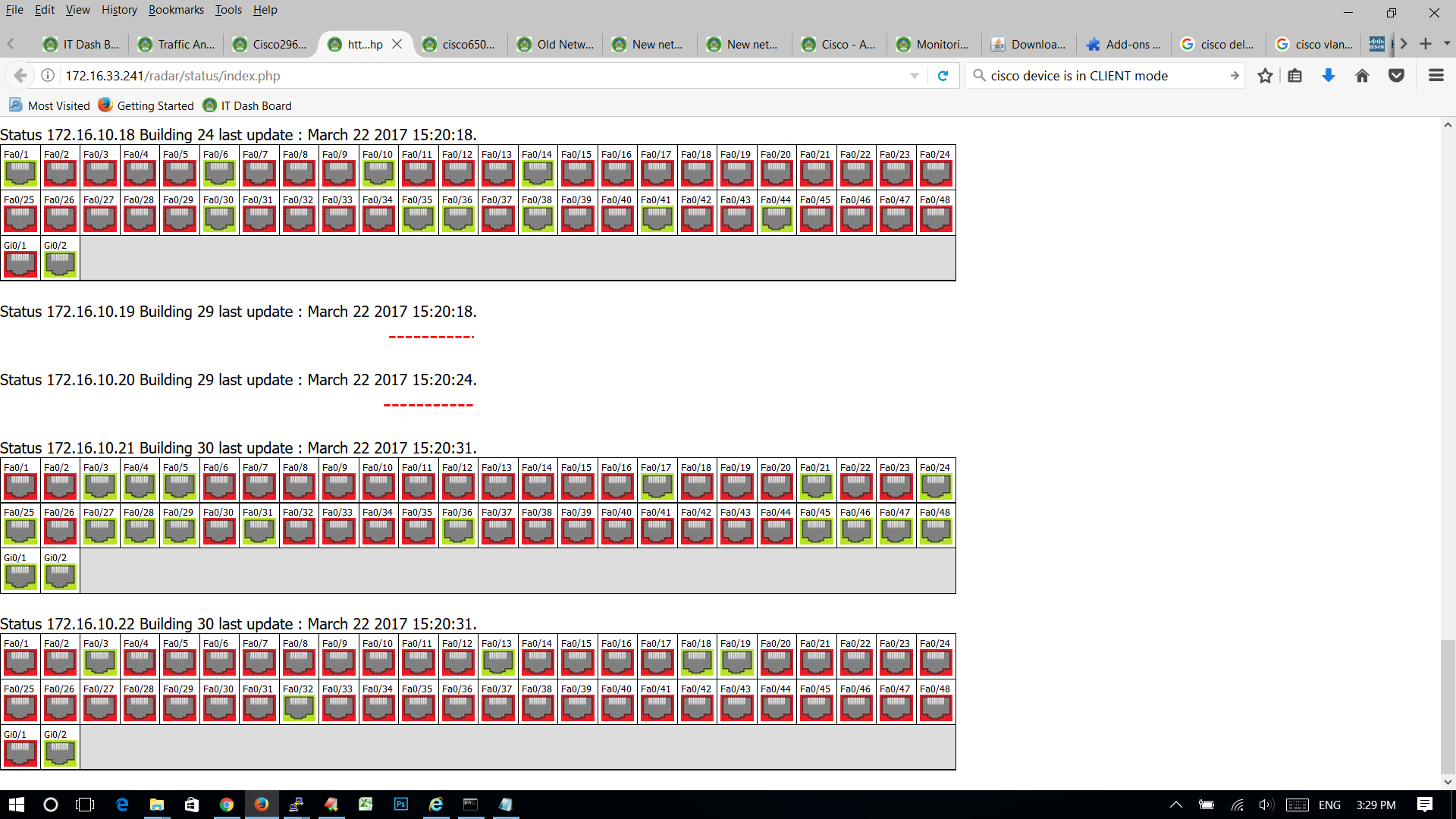Show hidden system tray icons
Image resolution: width=1456 pixels, height=819 pixels.
tap(1175, 805)
